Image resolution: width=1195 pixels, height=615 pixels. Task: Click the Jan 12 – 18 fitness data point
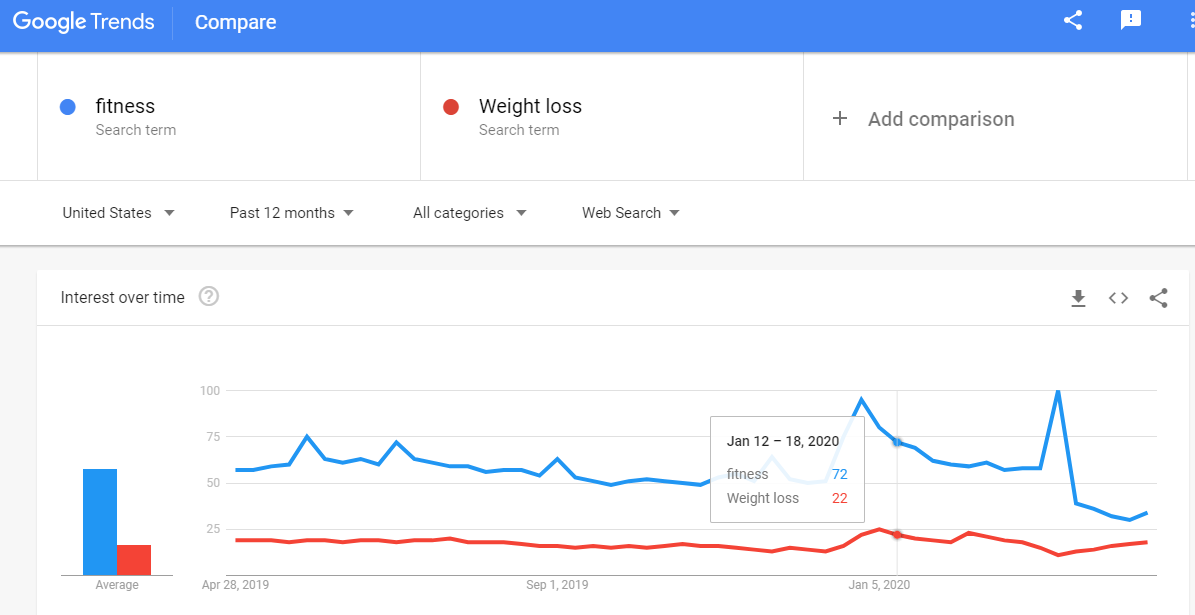point(897,442)
